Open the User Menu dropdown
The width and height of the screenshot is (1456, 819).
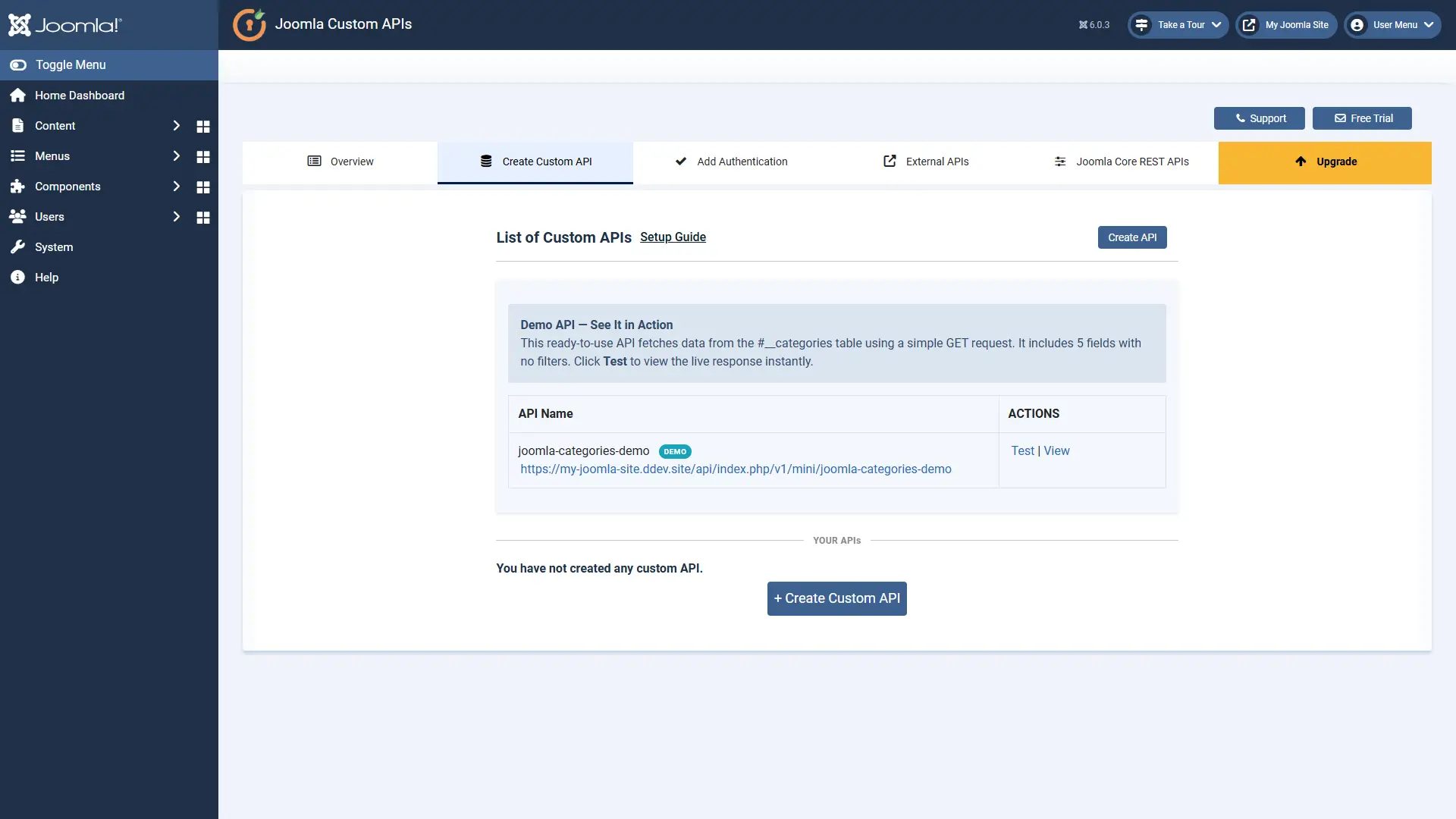(x=1392, y=24)
